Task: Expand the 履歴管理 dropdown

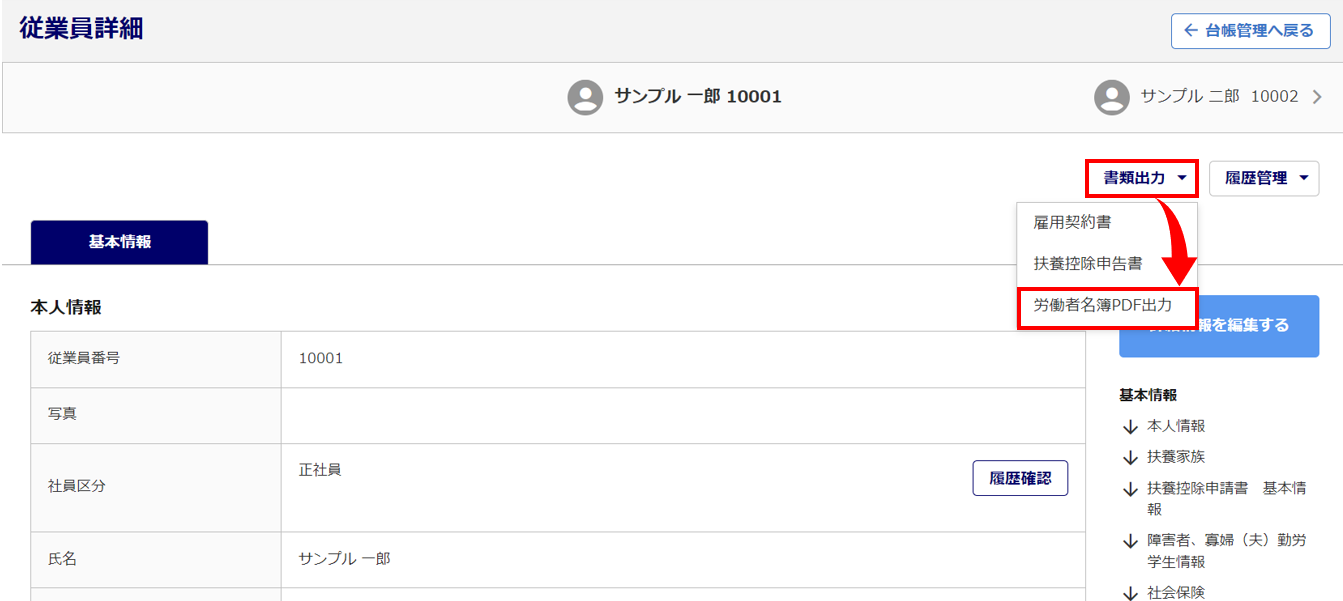Action: (1264, 178)
